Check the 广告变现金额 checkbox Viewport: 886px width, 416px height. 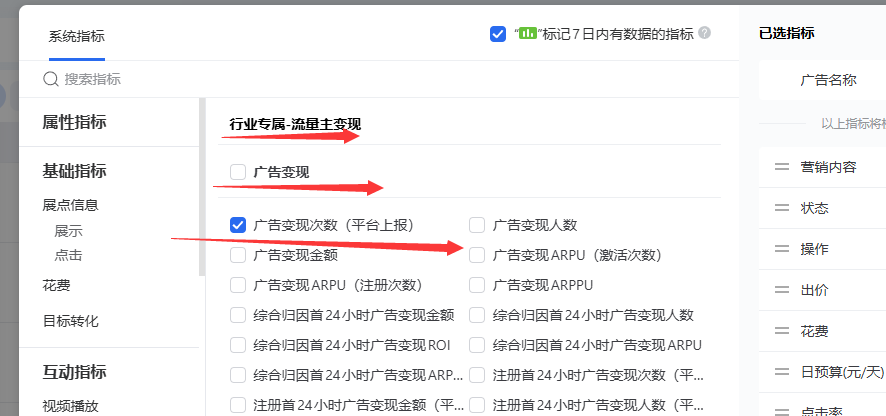(238, 255)
